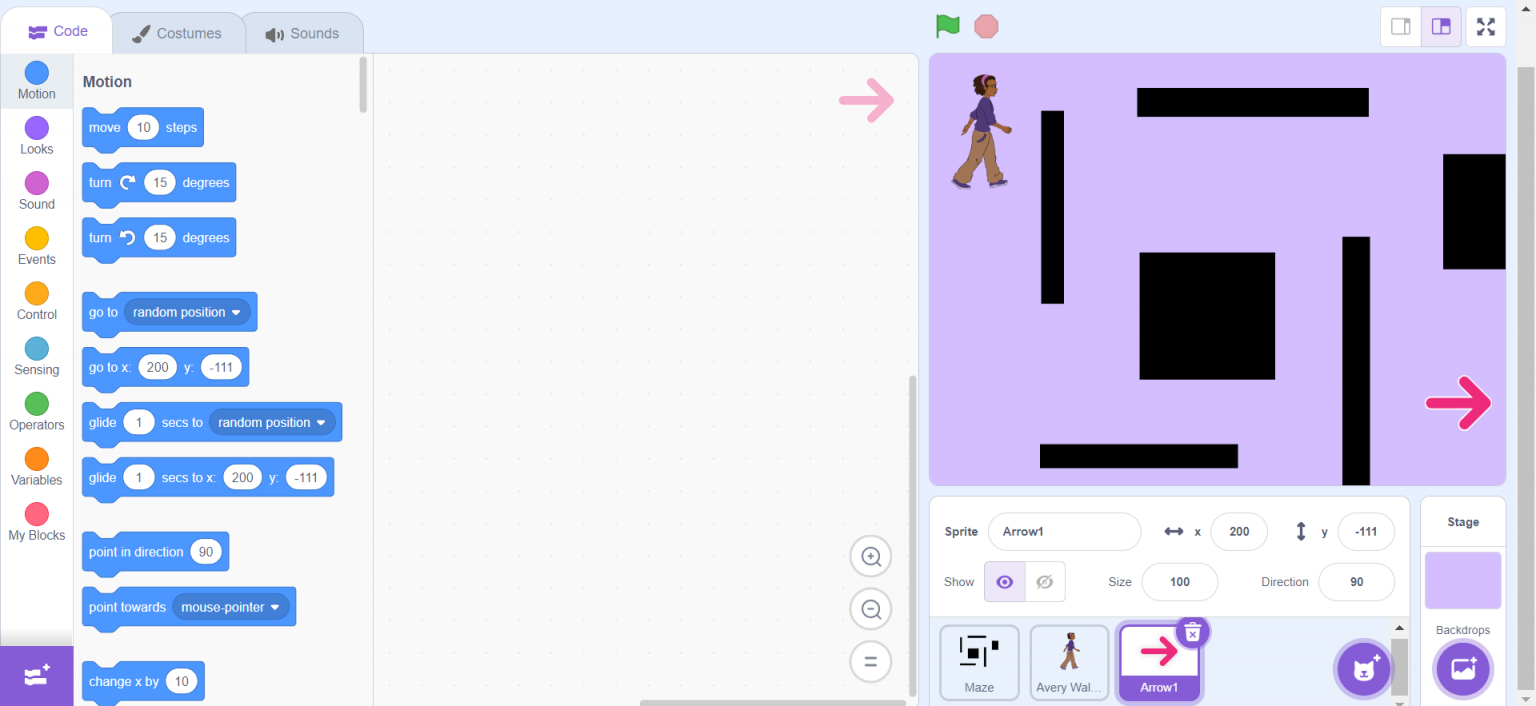Screen dimensions: 1536x706
Task: Enter fullscreen presentation mode
Action: point(1486,26)
